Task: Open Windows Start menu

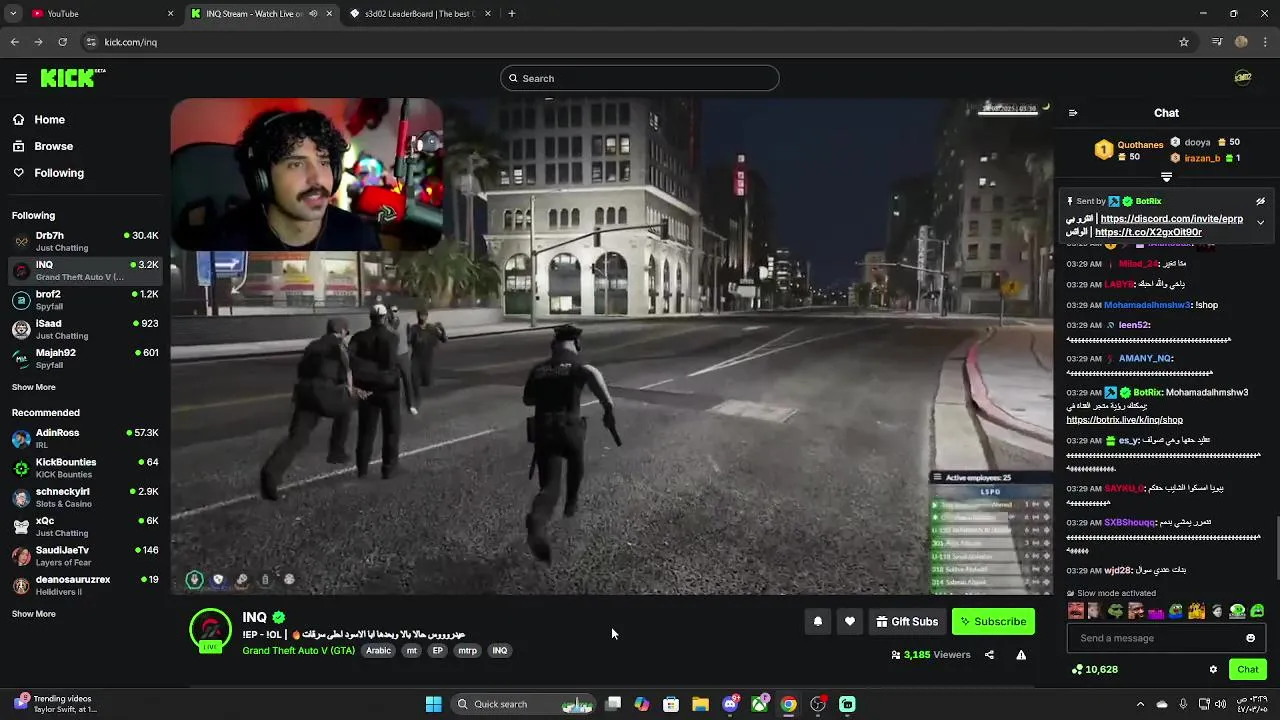Action: pyautogui.click(x=433, y=704)
